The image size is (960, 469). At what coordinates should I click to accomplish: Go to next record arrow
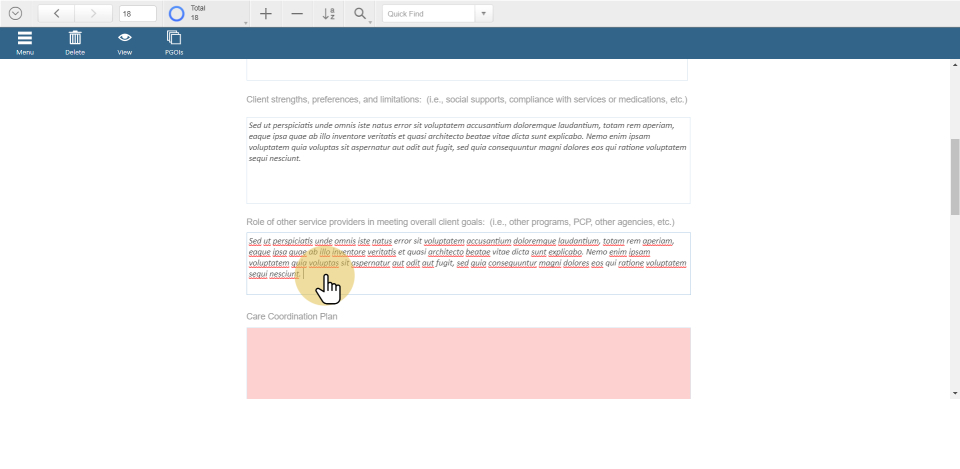point(93,14)
